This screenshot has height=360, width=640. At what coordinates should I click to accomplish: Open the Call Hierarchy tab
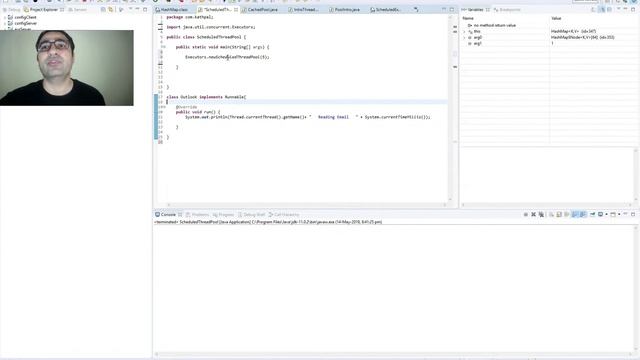click(x=284, y=214)
